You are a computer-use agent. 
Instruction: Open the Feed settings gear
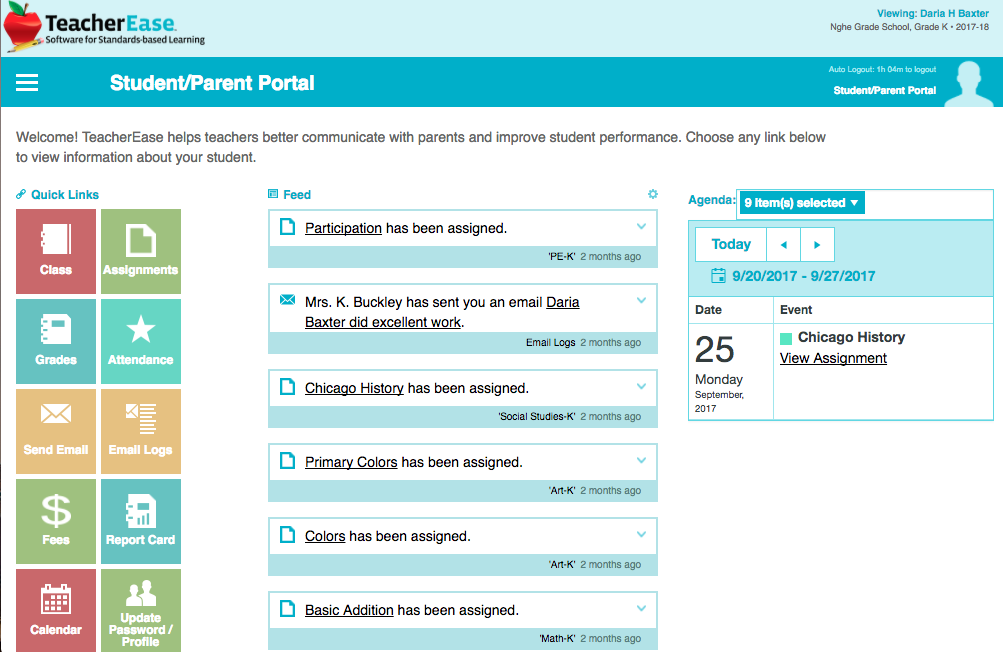coord(653,194)
